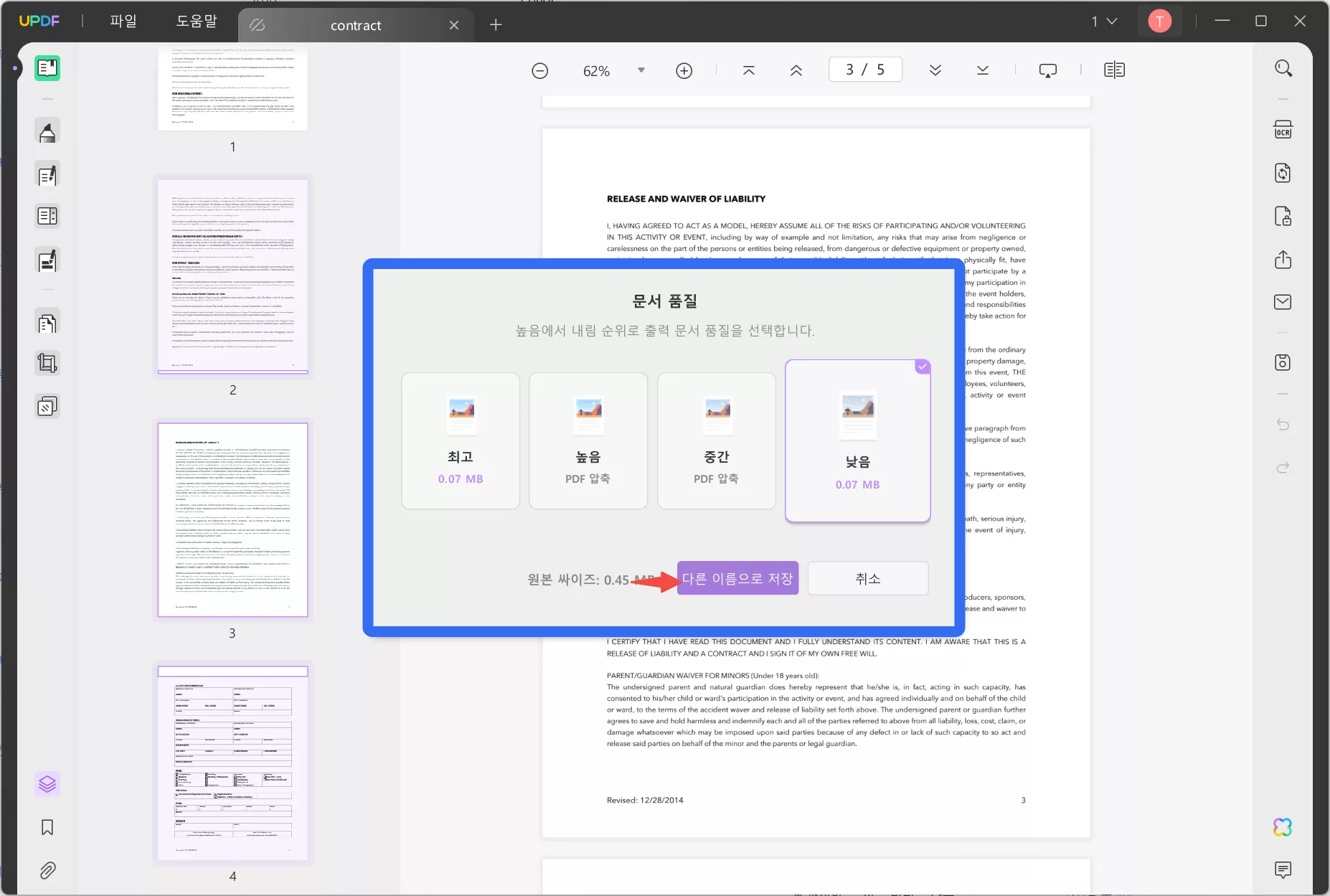
Task: Choose the 높음 quality option
Action: [x=588, y=440]
